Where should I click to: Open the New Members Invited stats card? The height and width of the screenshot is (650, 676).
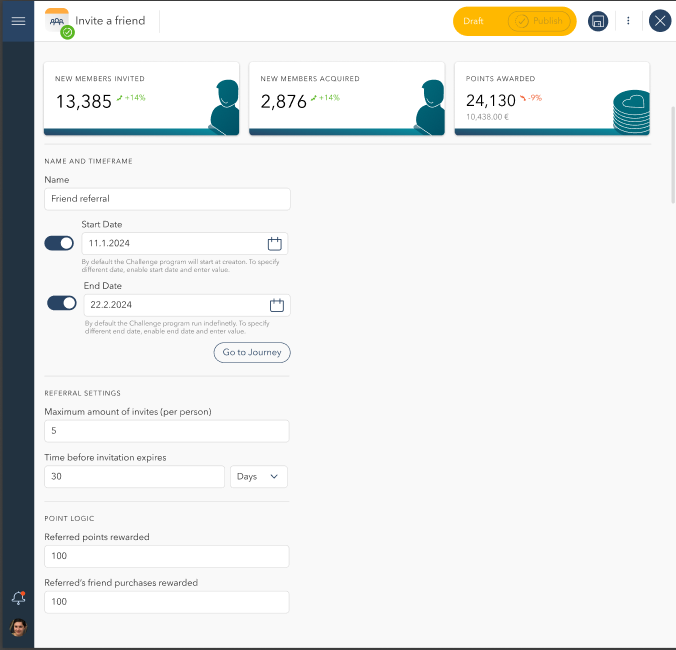click(141, 99)
